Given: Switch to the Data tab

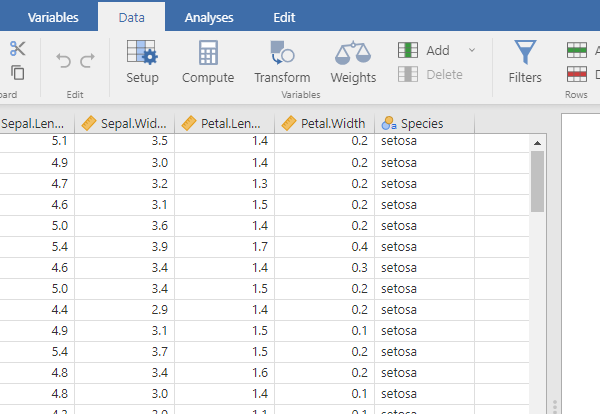Looking at the screenshot, I should (132, 18).
